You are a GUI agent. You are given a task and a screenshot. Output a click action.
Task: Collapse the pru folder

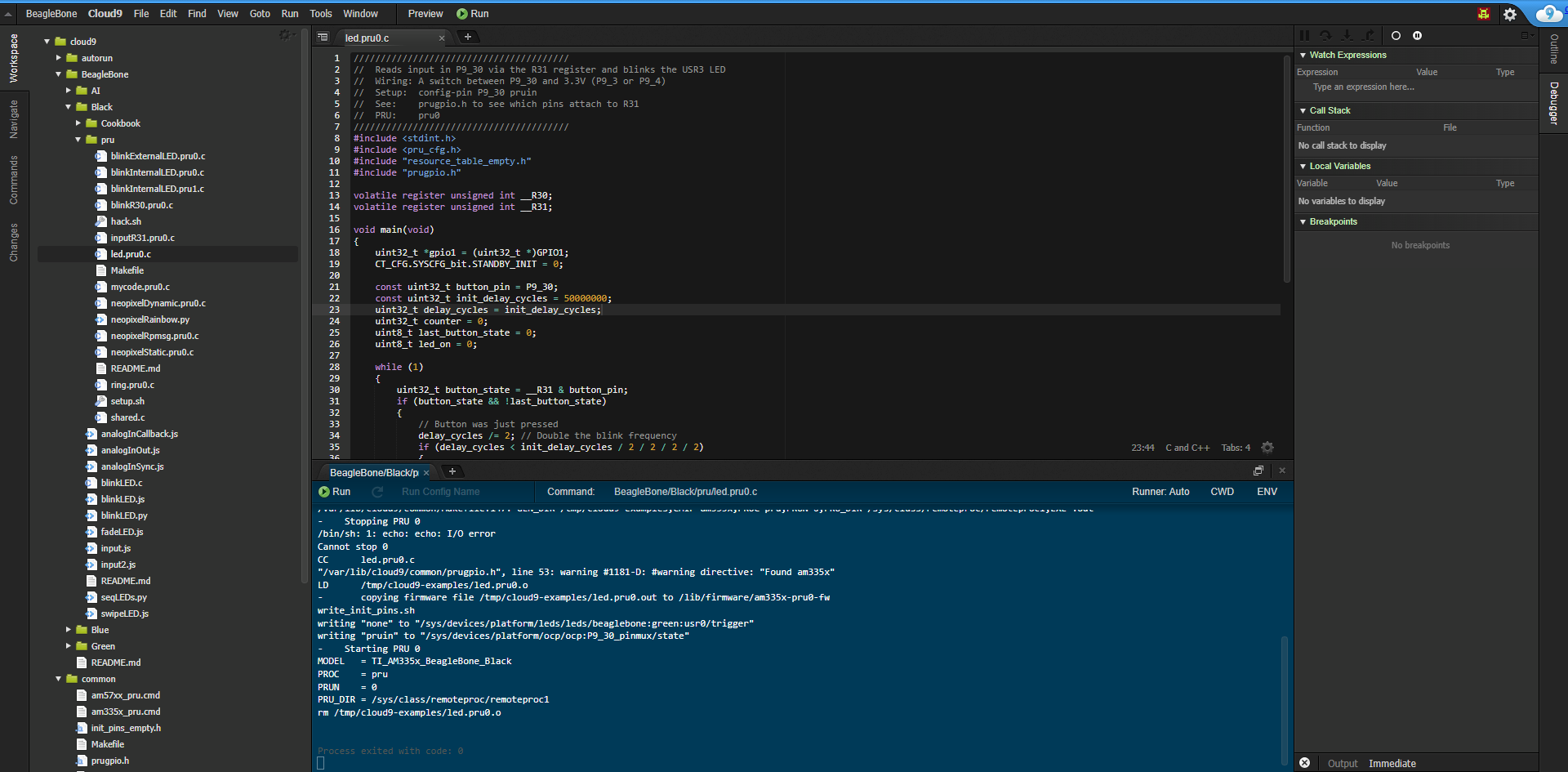pos(78,140)
